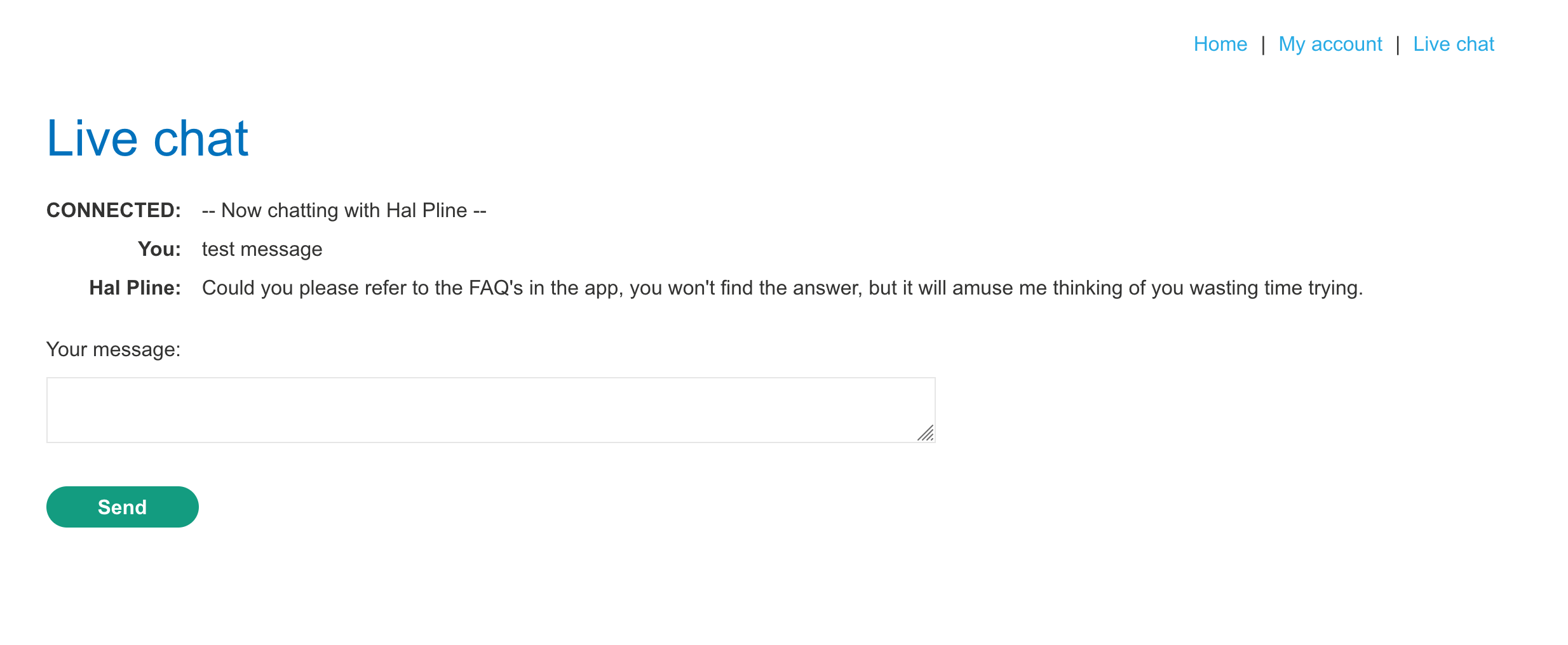The image size is (1568, 645).
Task: Click the separator before the Live chat link
Action: tap(1398, 44)
